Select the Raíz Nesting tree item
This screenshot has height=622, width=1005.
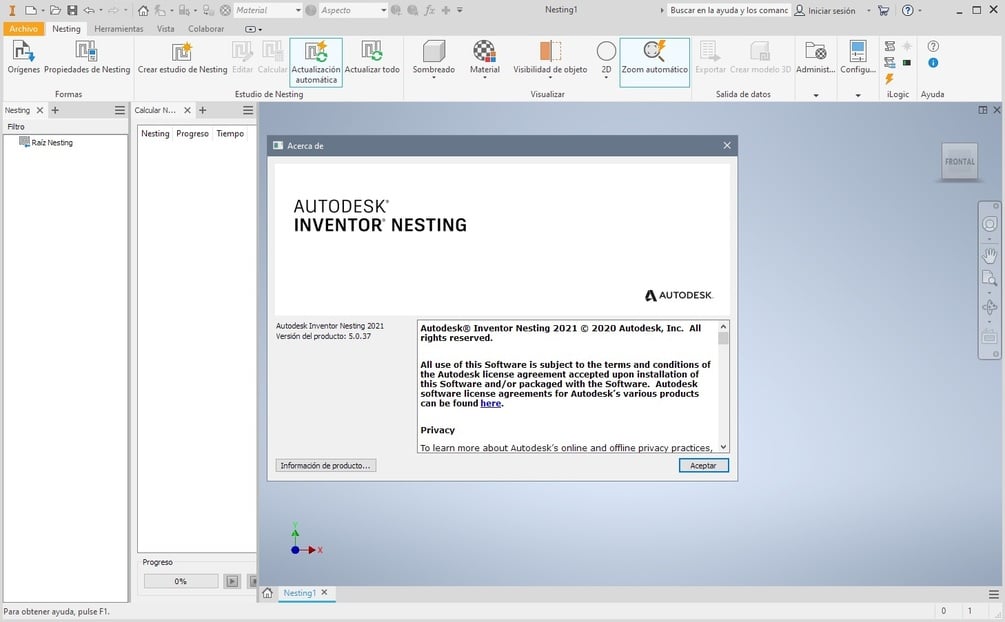[46, 142]
